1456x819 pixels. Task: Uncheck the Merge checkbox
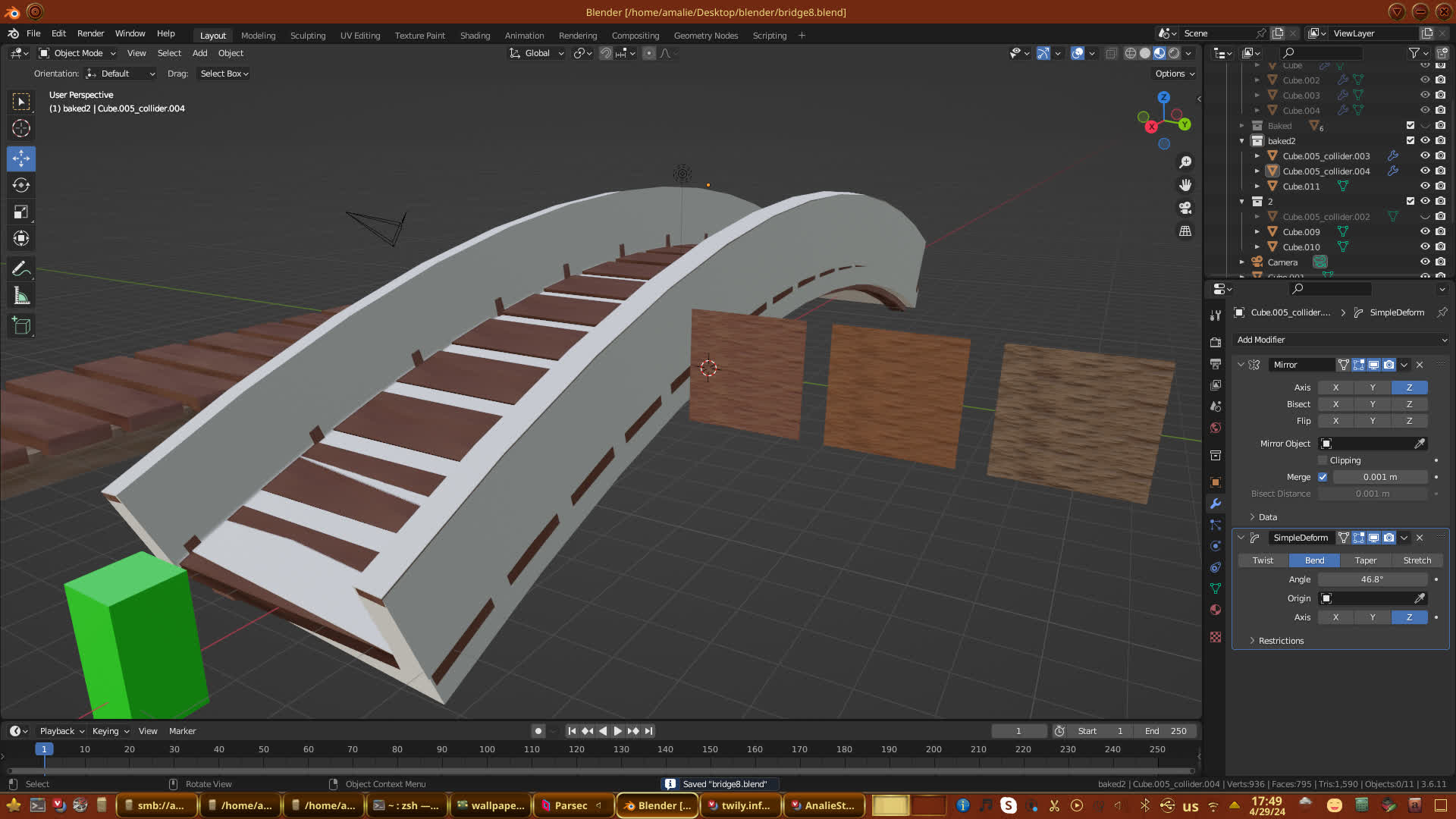(x=1323, y=477)
